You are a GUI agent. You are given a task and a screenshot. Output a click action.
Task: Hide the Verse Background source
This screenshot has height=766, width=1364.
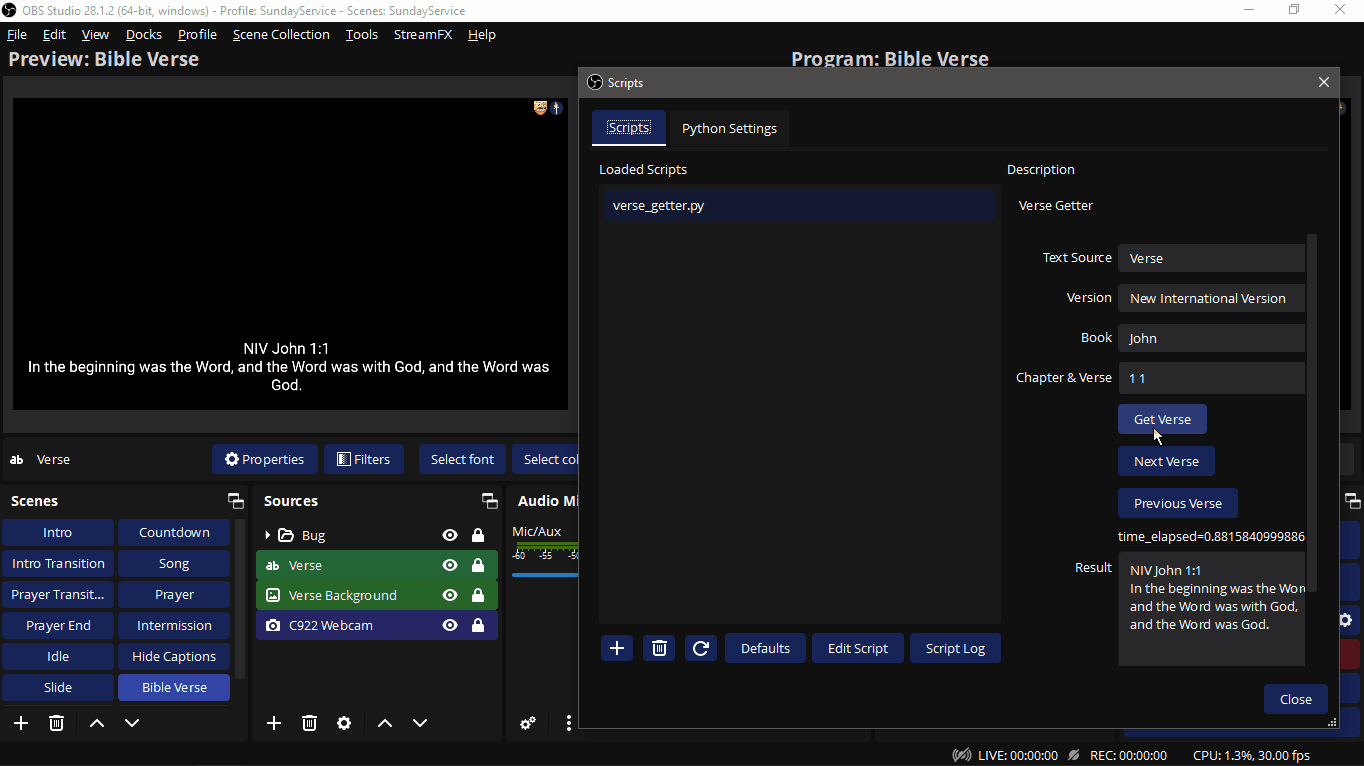(x=450, y=595)
